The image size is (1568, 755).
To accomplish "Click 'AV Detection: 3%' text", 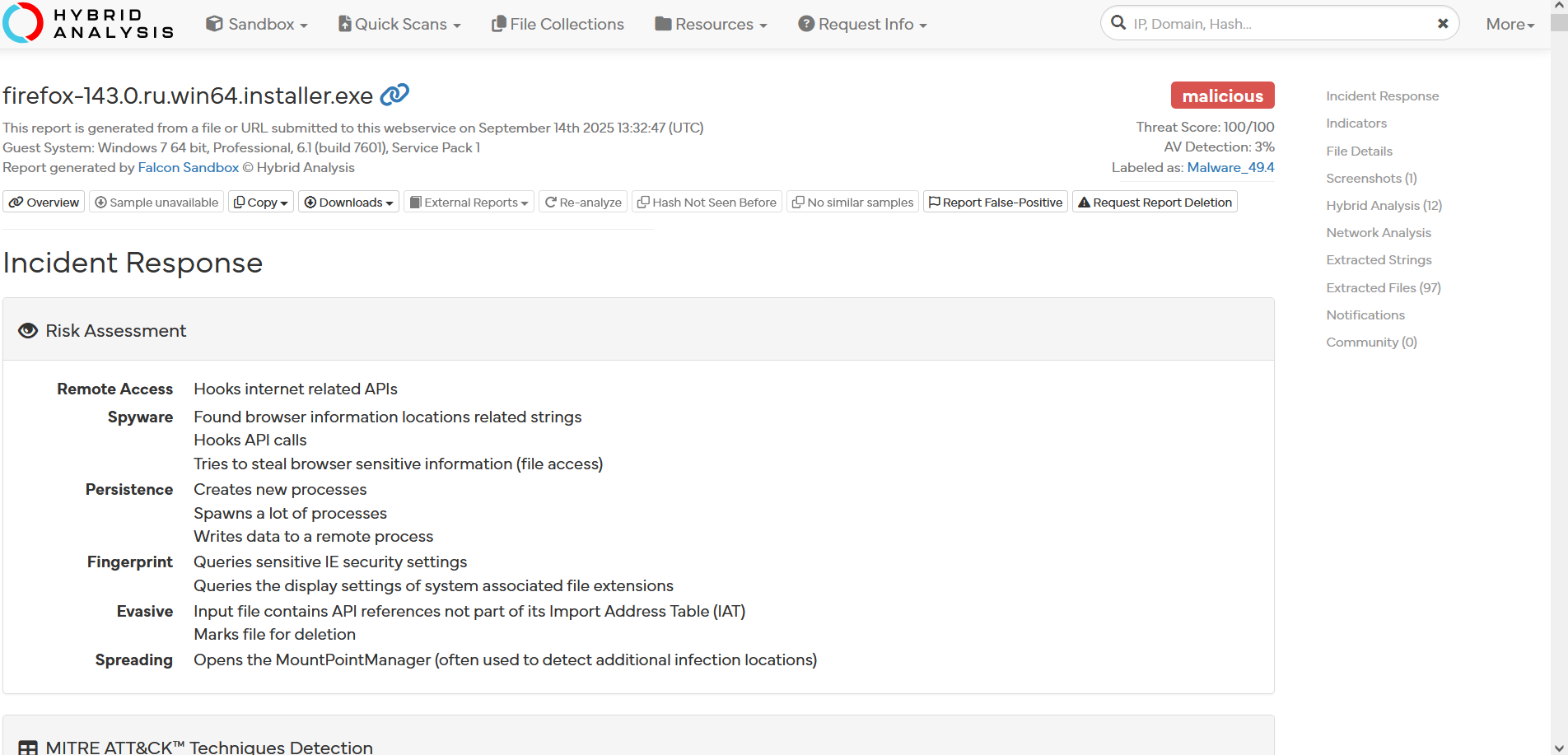I will tap(1219, 147).
